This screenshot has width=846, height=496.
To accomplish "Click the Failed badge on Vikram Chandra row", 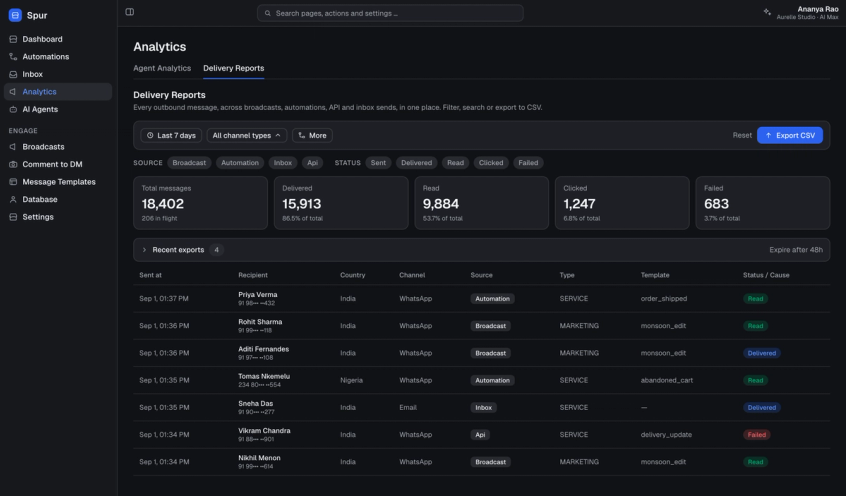I will (756, 434).
